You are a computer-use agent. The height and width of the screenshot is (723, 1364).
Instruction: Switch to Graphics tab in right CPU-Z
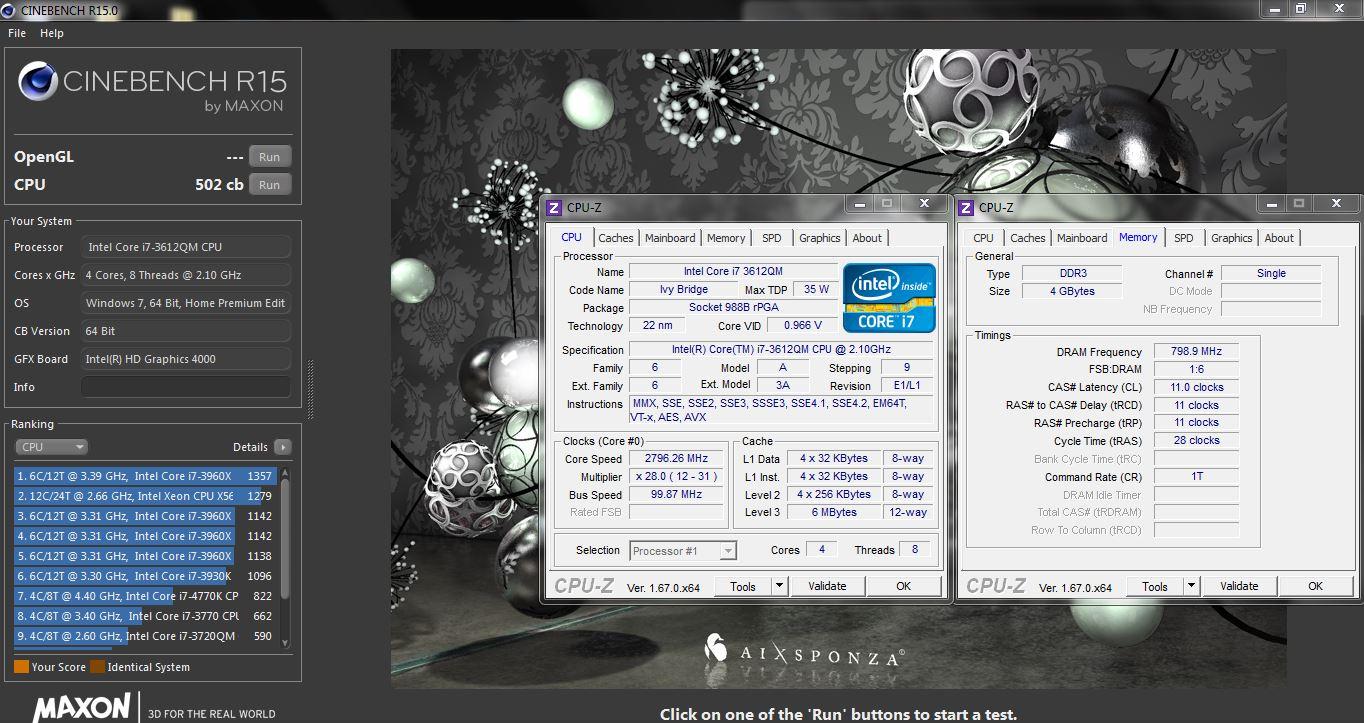(1232, 238)
